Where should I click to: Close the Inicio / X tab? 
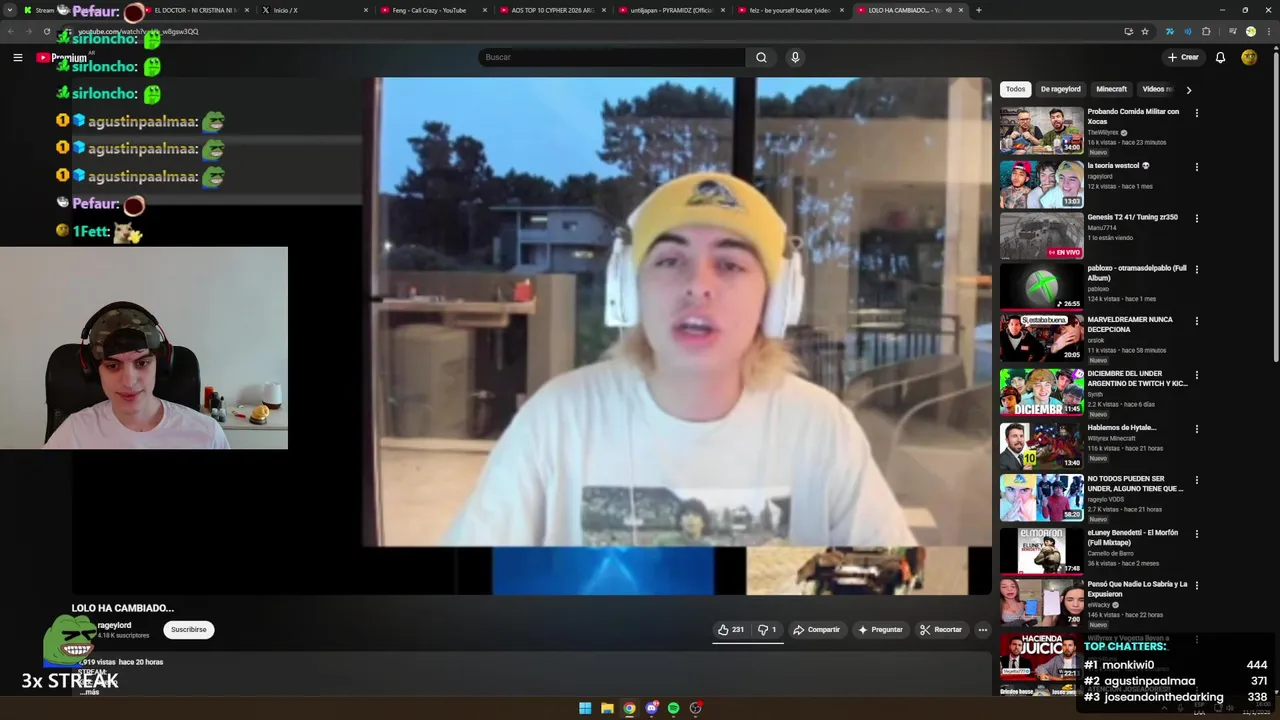(x=367, y=10)
